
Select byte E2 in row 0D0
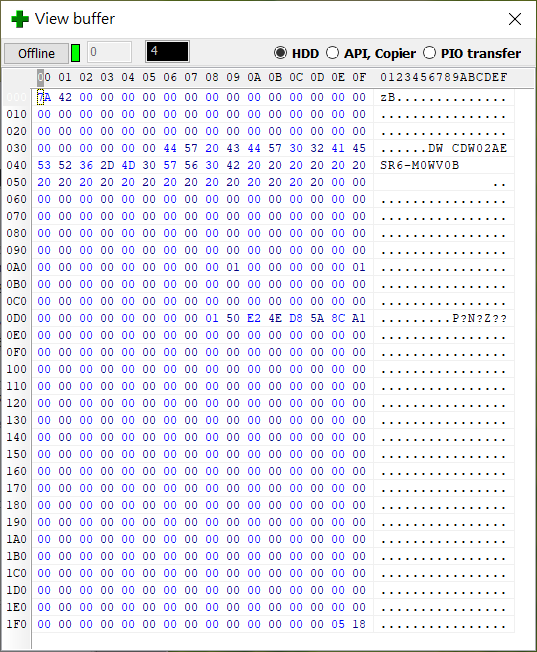pos(254,319)
